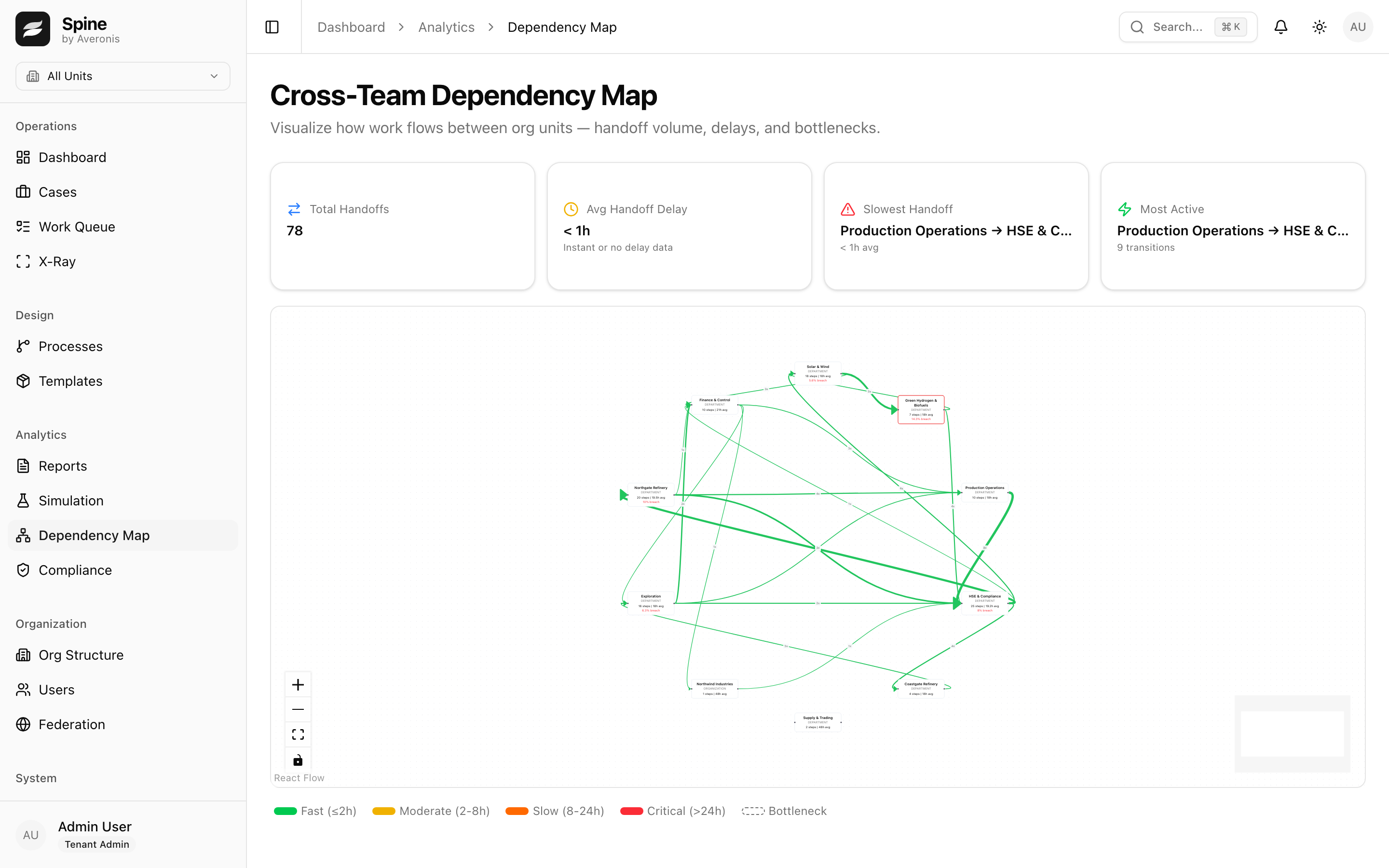The height and width of the screenshot is (868, 1389).
Task: Click the Total Handoffs arrows icon
Action: [x=294, y=209]
